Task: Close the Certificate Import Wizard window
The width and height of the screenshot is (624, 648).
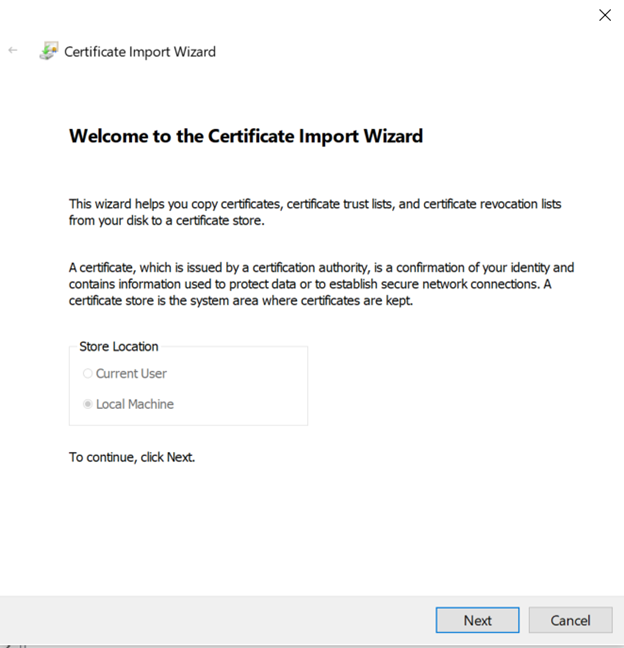Action: pyautogui.click(x=604, y=15)
